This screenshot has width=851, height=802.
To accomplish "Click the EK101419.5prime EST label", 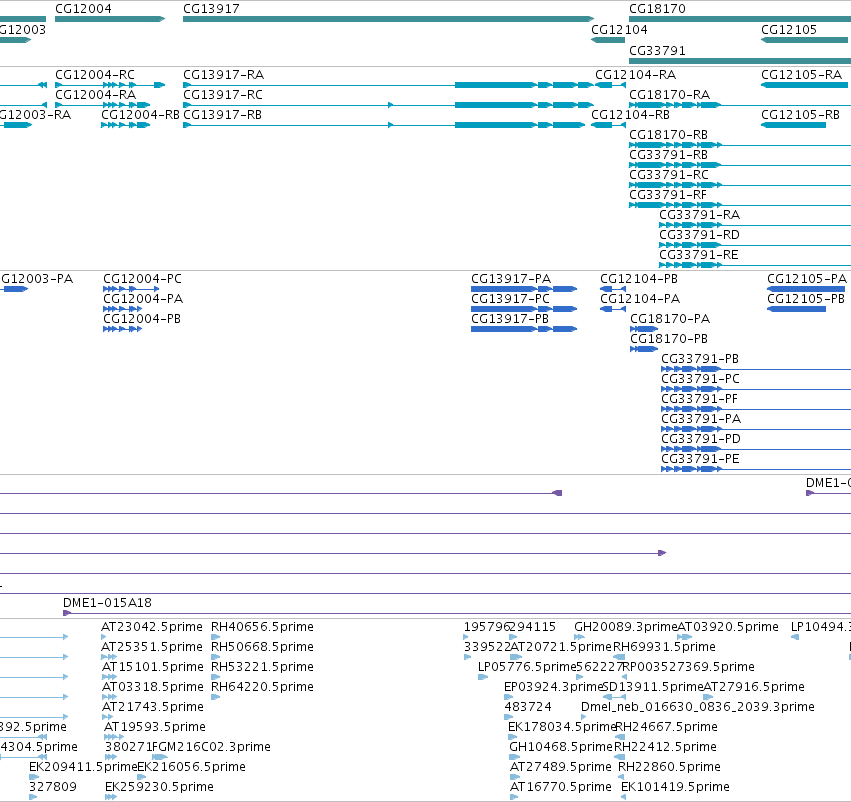I will click(x=676, y=787).
